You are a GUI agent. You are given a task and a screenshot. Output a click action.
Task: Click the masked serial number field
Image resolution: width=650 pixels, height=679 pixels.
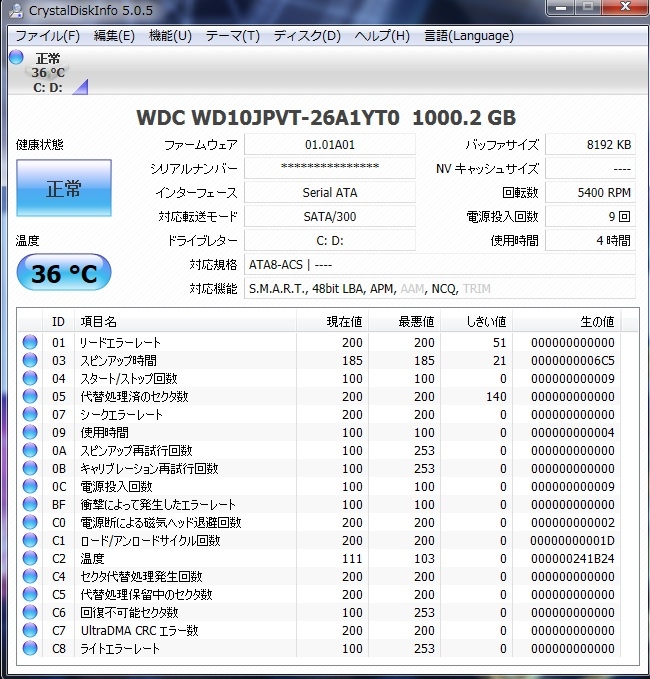coord(330,168)
